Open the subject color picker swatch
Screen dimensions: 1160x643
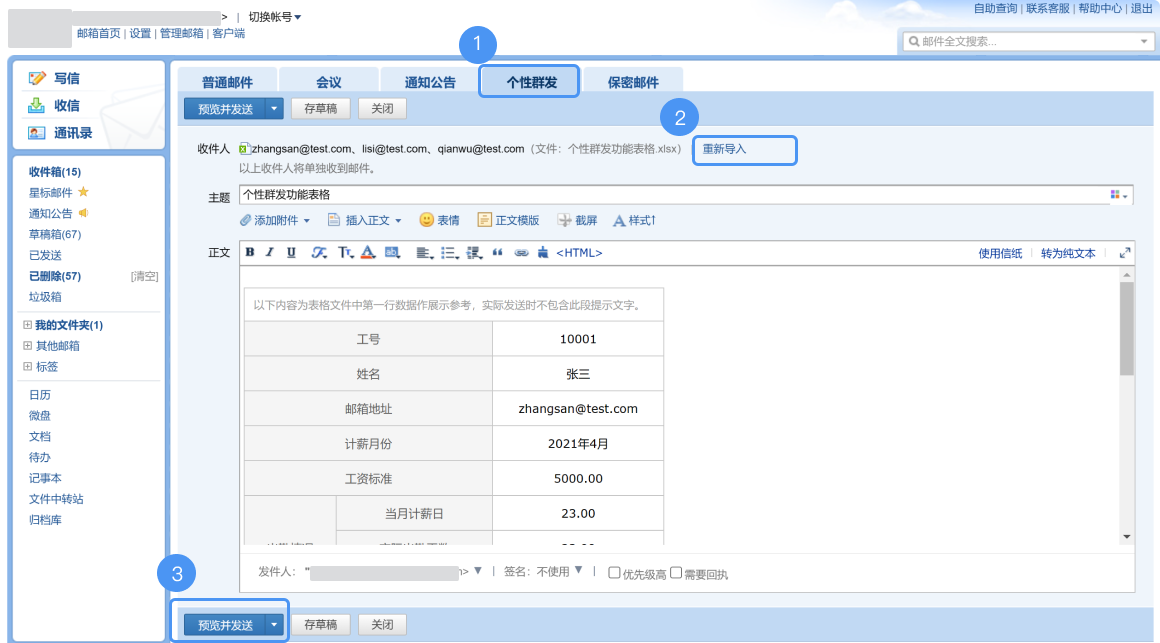[1118, 195]
